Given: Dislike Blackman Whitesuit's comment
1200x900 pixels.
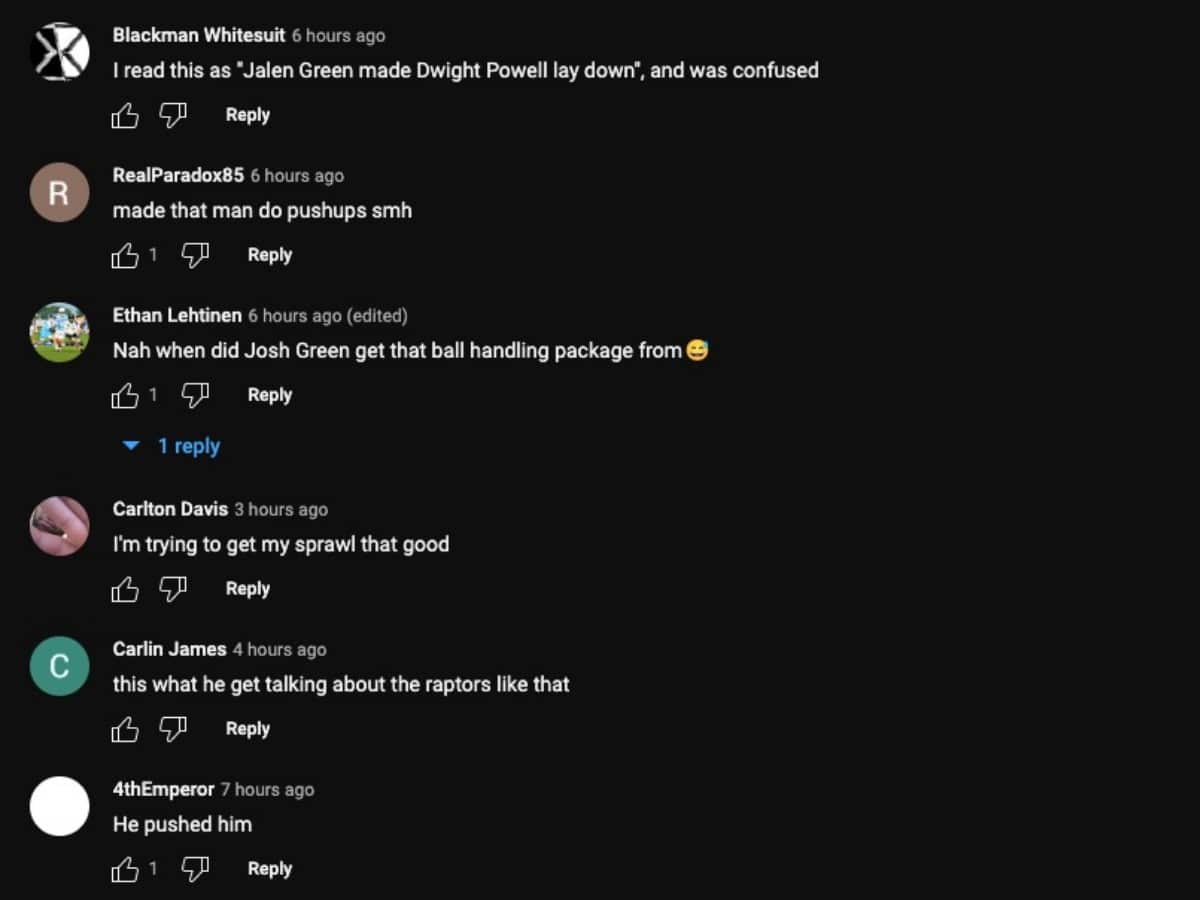Looking at the screenshot, I should pos(173,116).
